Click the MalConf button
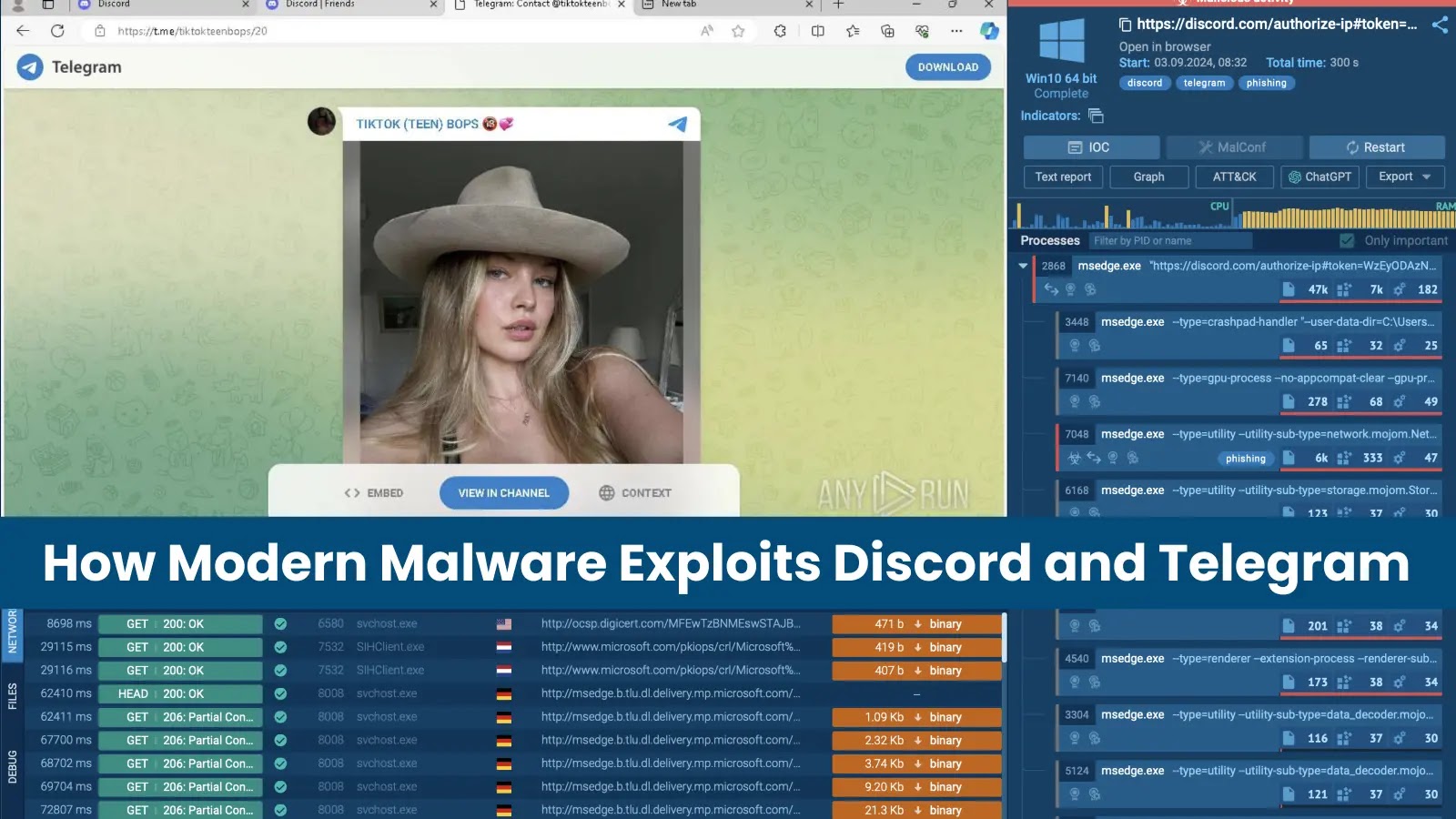Screen dimensions: 1456x819 click(1234, 147)
